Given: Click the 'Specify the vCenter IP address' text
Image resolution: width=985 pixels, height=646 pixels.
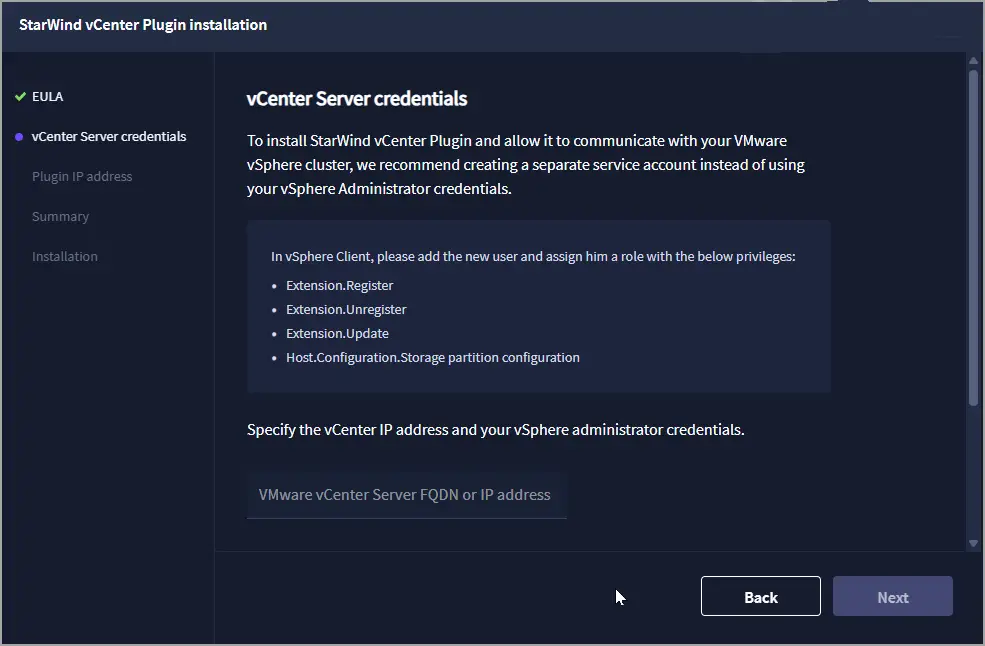Looking at the screenshot, I should tap(496, 430).
